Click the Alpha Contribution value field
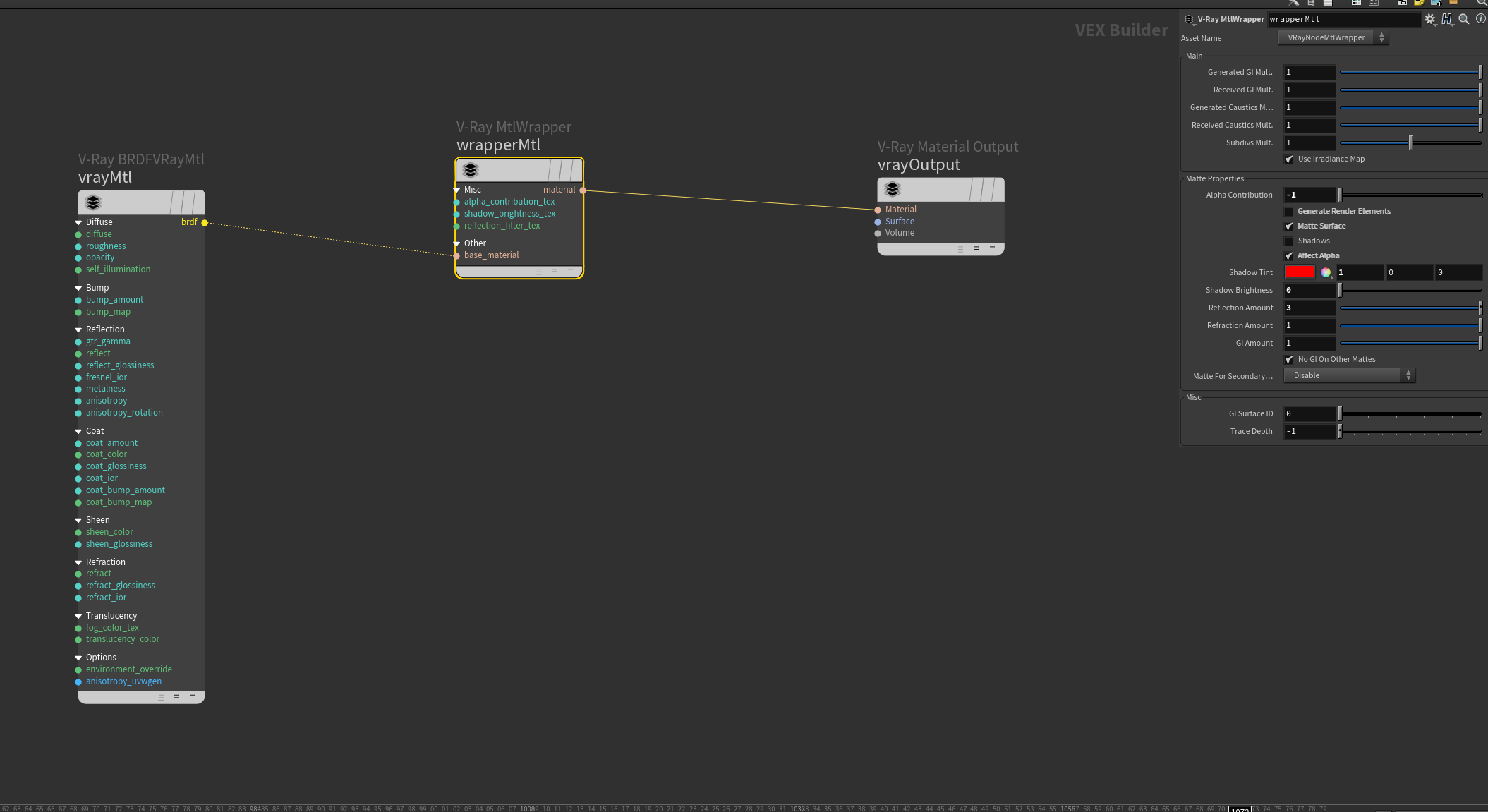 point(1309,195)
